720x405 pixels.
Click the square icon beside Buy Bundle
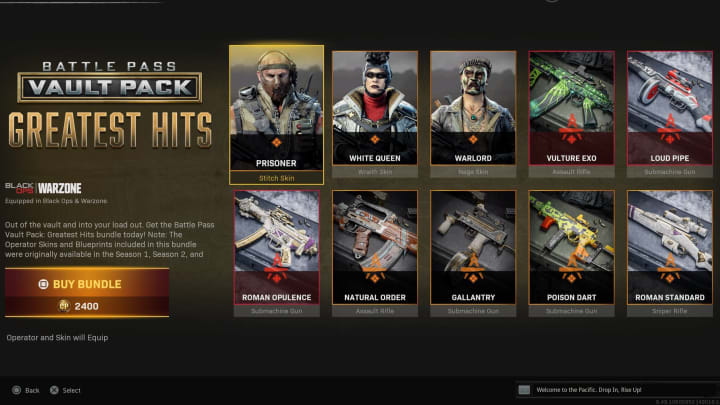(43, 284)
